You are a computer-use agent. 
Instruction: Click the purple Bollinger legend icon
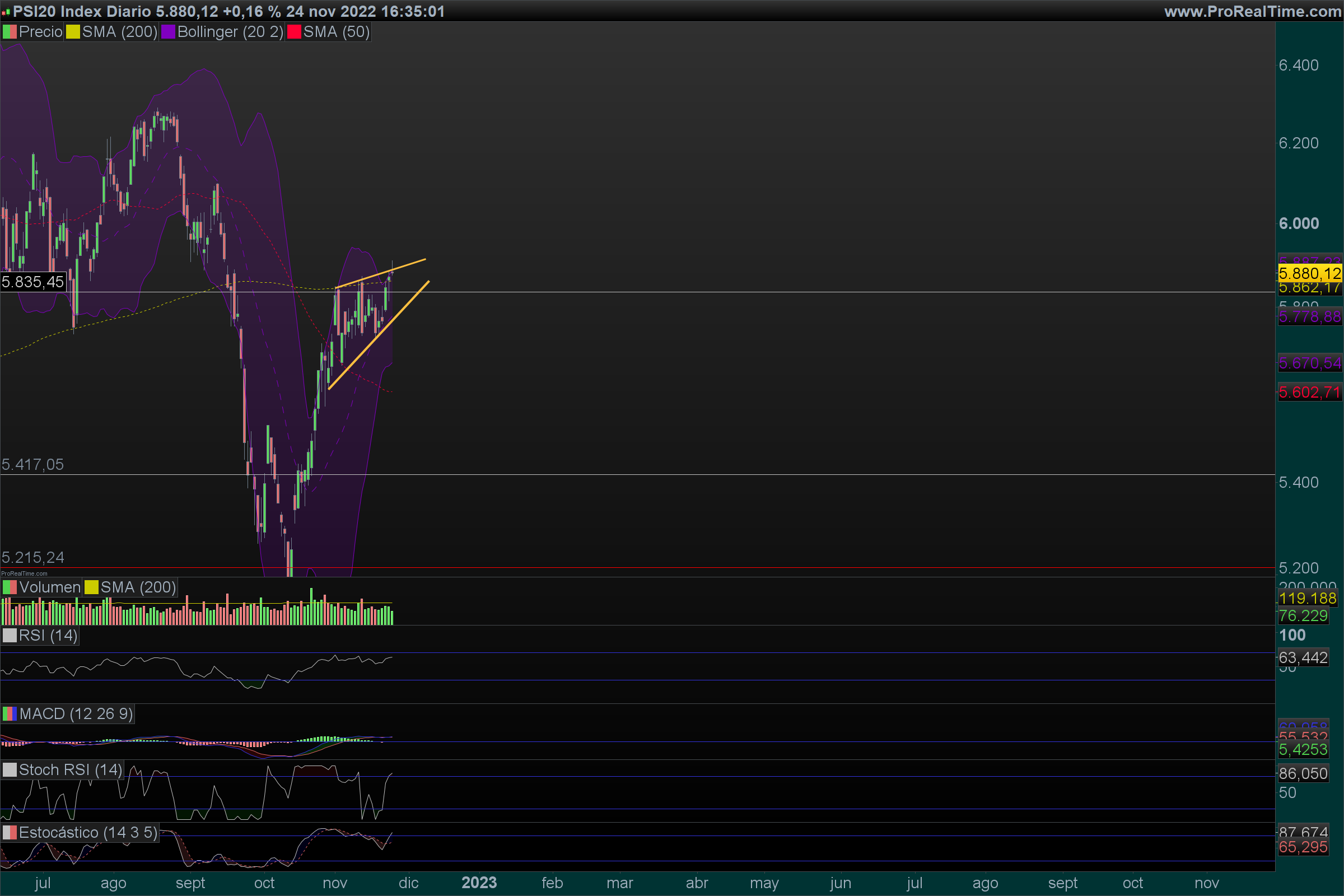point(168,32)
